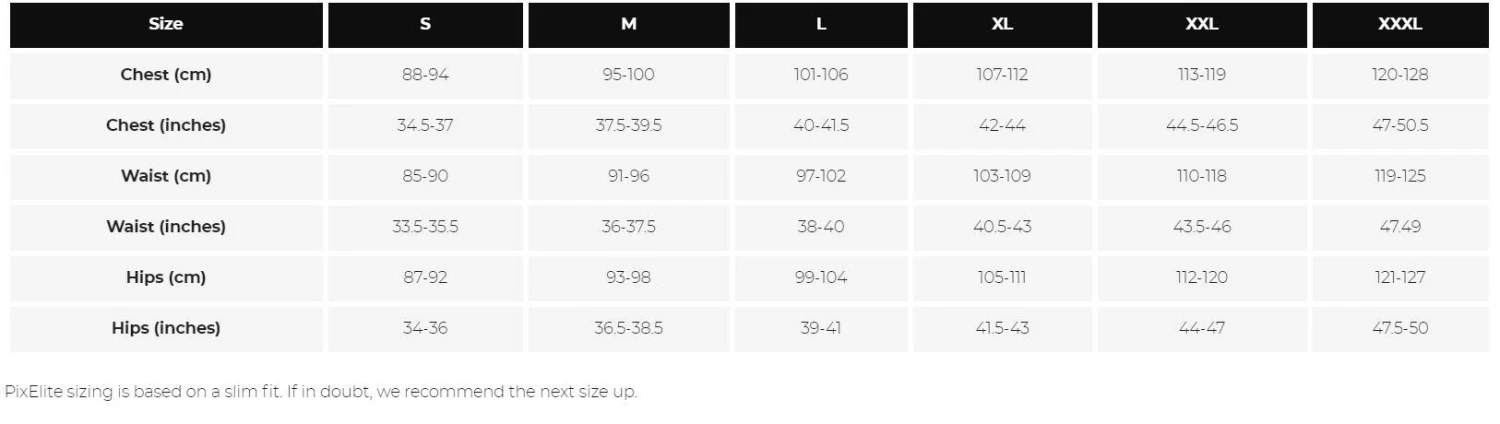The image size is (1500, 424).
Task: Select the Waist (inches) row label
Action: 166,227
